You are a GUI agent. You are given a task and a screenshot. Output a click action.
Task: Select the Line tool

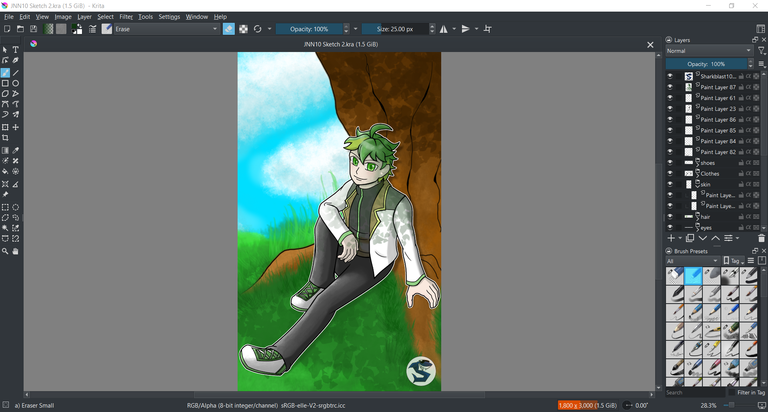(x=16, y=73)
